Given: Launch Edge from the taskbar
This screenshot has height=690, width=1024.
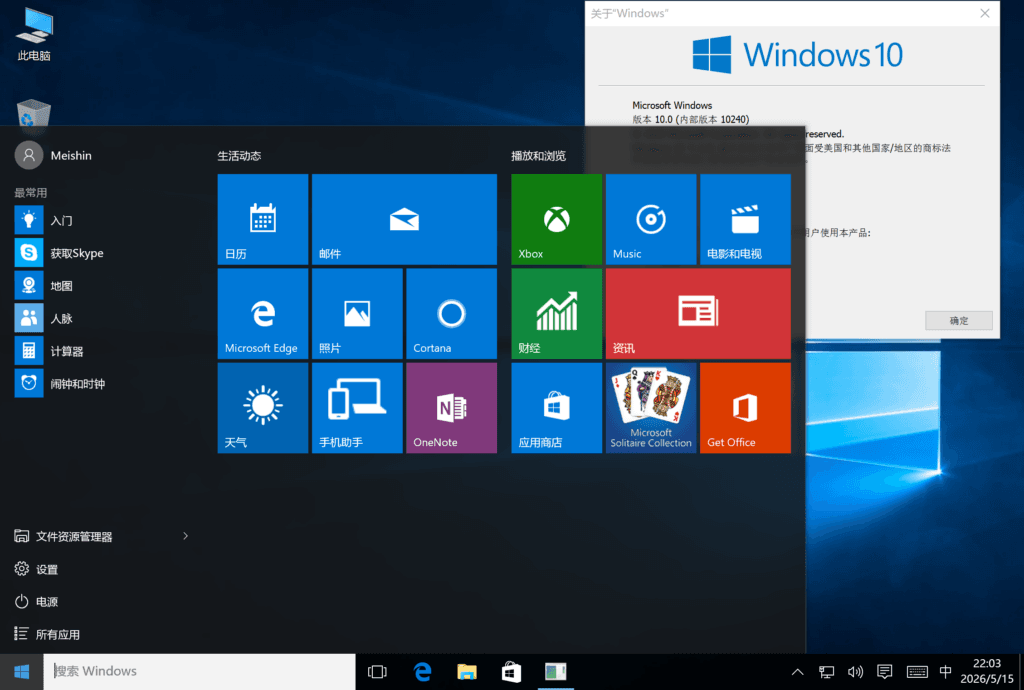Looking at the screenshot, I should (x=423, y=672).
